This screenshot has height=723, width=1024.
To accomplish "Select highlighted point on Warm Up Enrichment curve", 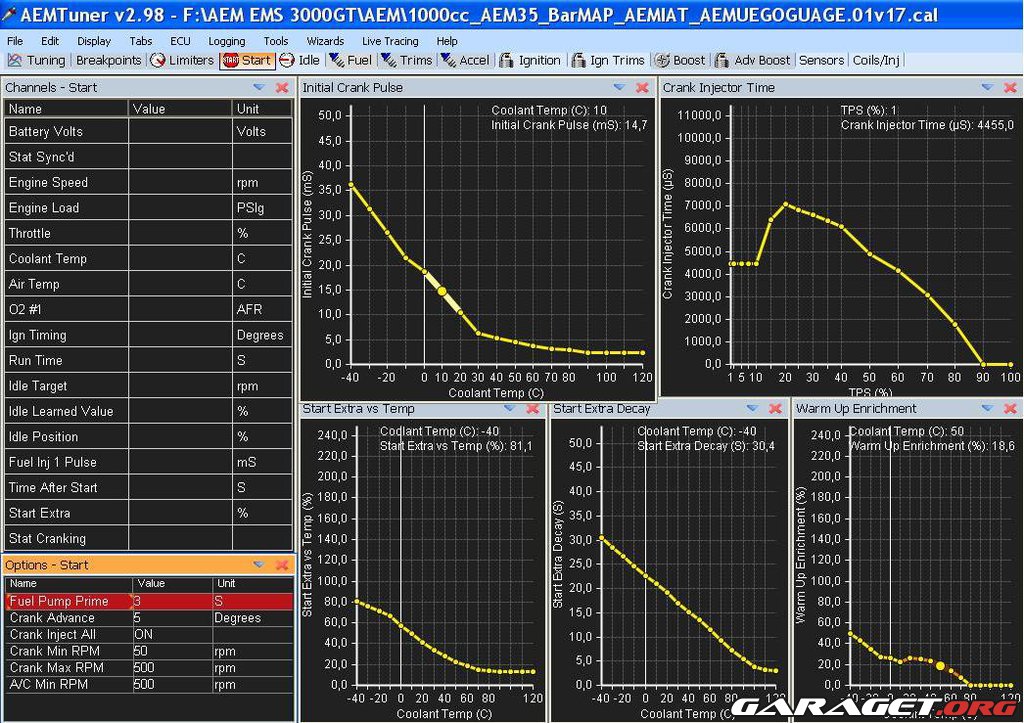I will (940, 666).
